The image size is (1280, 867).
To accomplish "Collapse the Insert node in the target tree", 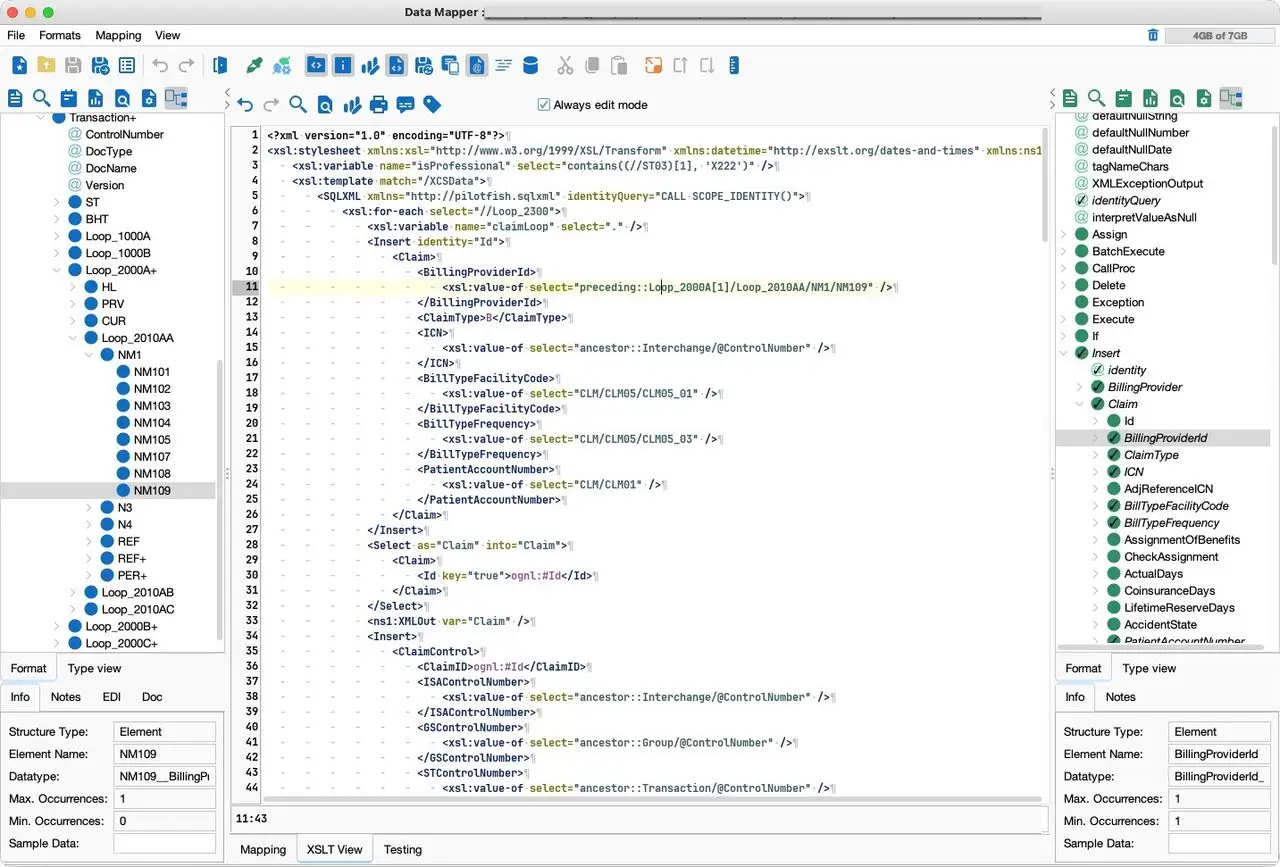I will (x=1064, y=353).
